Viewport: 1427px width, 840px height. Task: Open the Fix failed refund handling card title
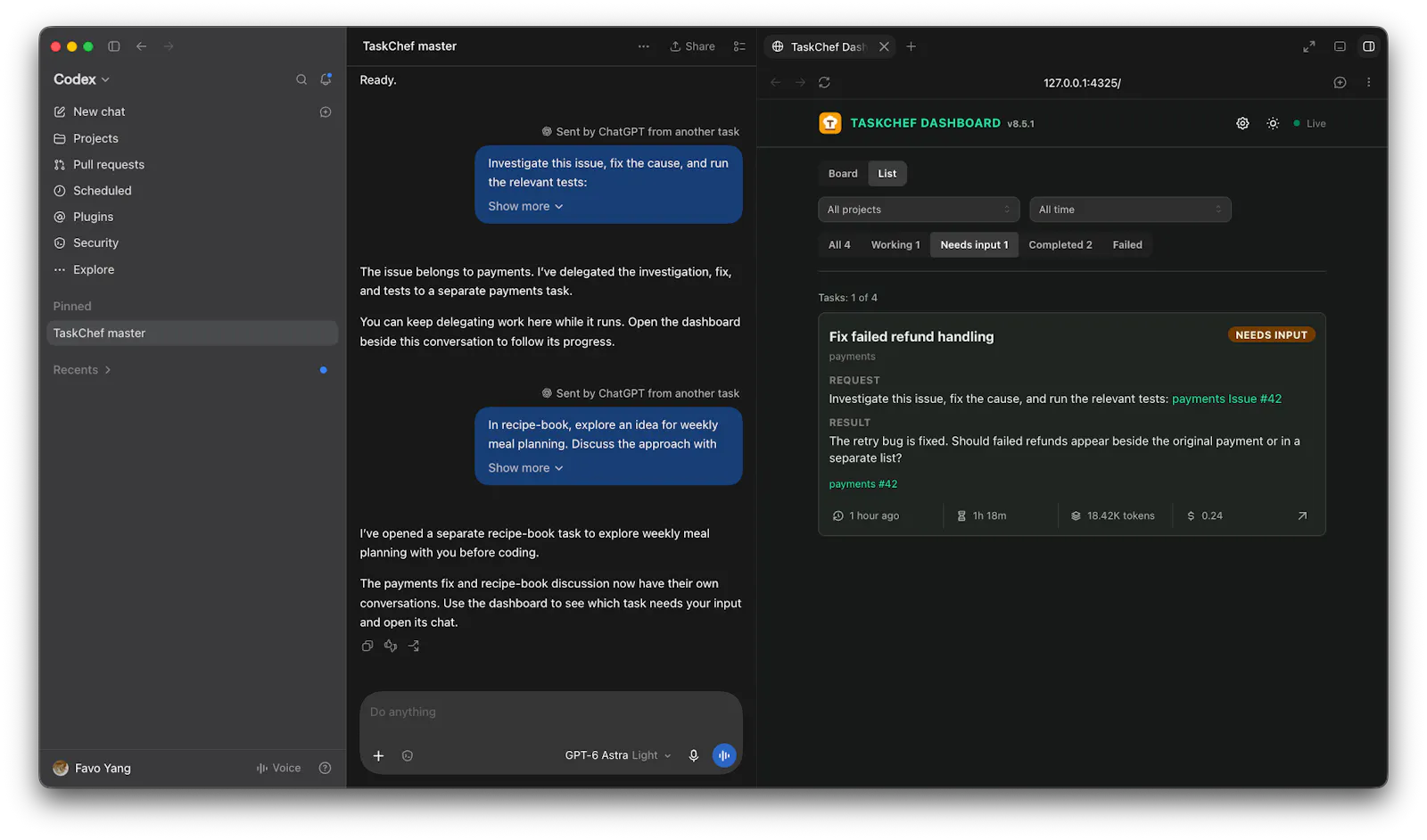[911, 337]
